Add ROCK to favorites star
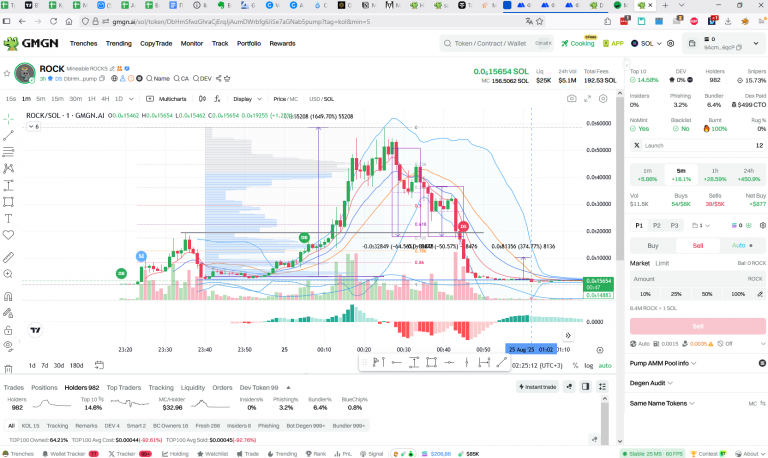The height and width of the screenshot is (458, 768). [7, 73]
